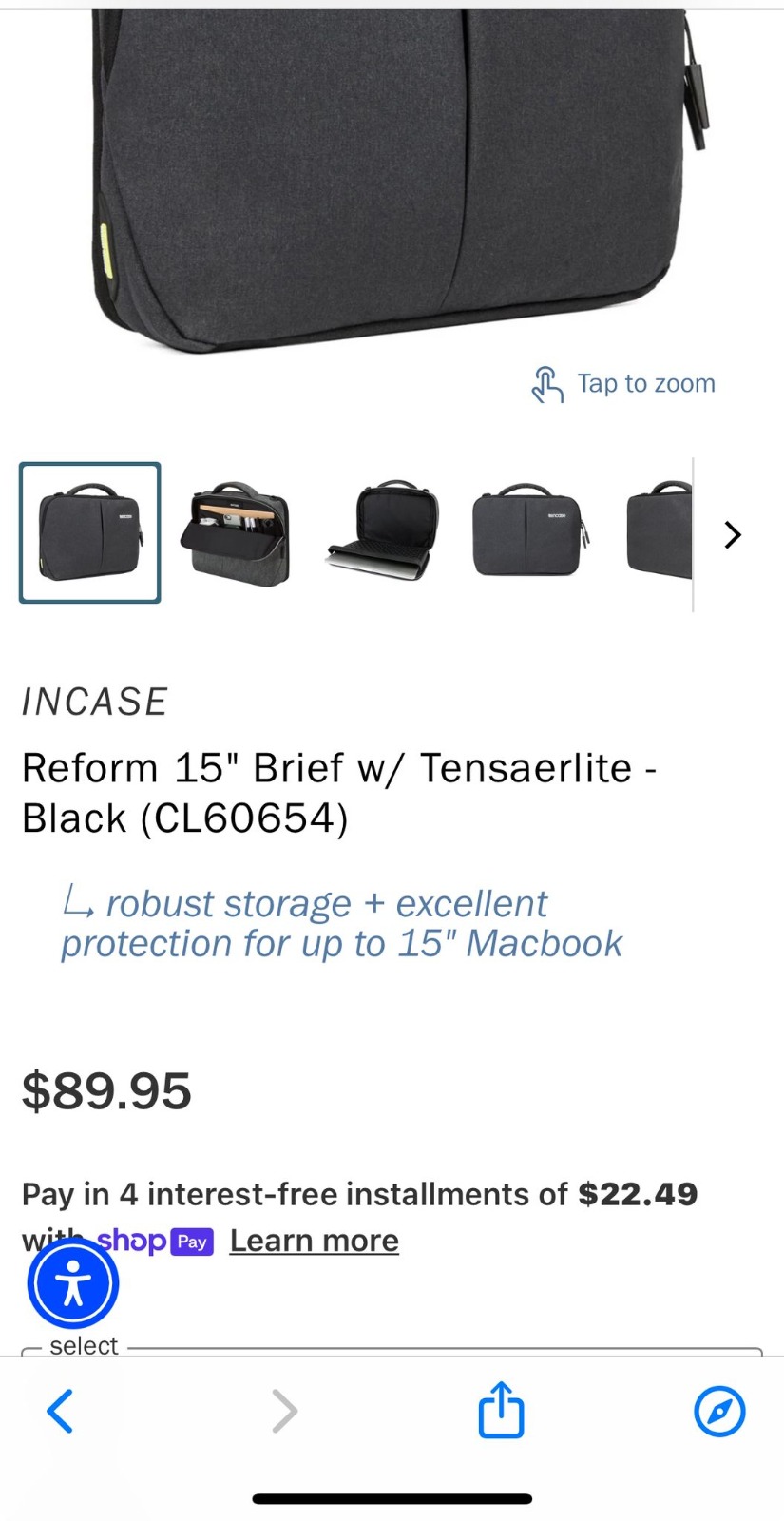
Task: Open the share sheet icon
Action: tap(501, 1410)
